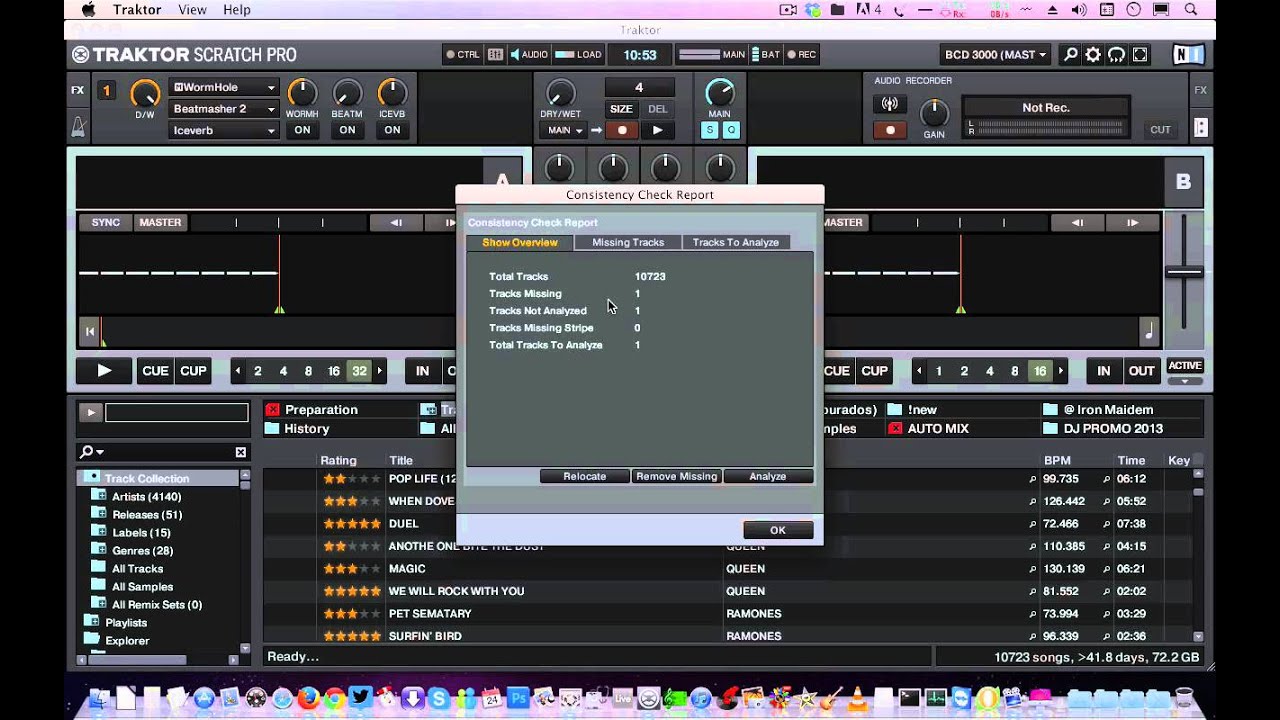1280x720 pixels.
Task: Adjust the audio recorder GAIN knob
Action: point(934,112)
